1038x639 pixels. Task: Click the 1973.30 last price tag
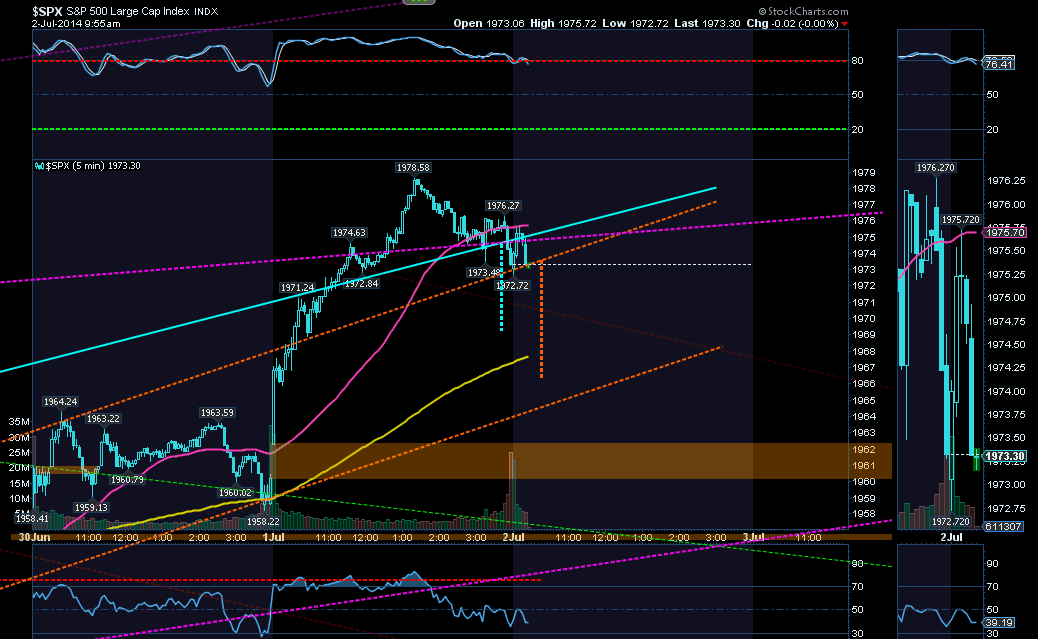coord(1005,456)
